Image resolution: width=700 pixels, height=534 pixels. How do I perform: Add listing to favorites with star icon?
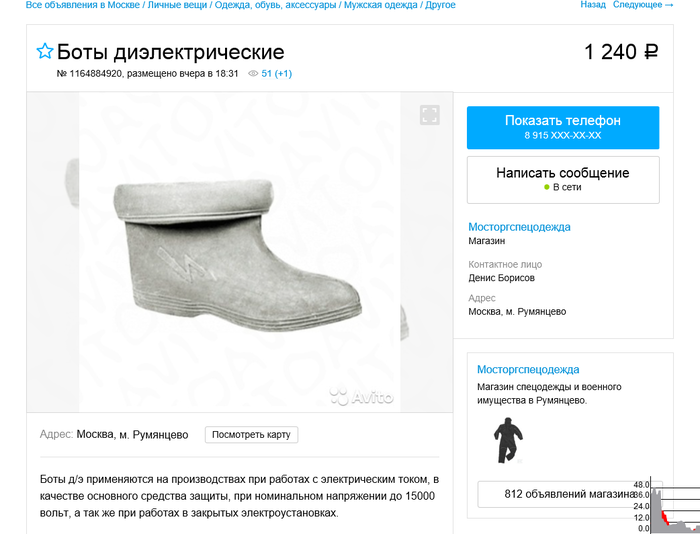[45, 51]
